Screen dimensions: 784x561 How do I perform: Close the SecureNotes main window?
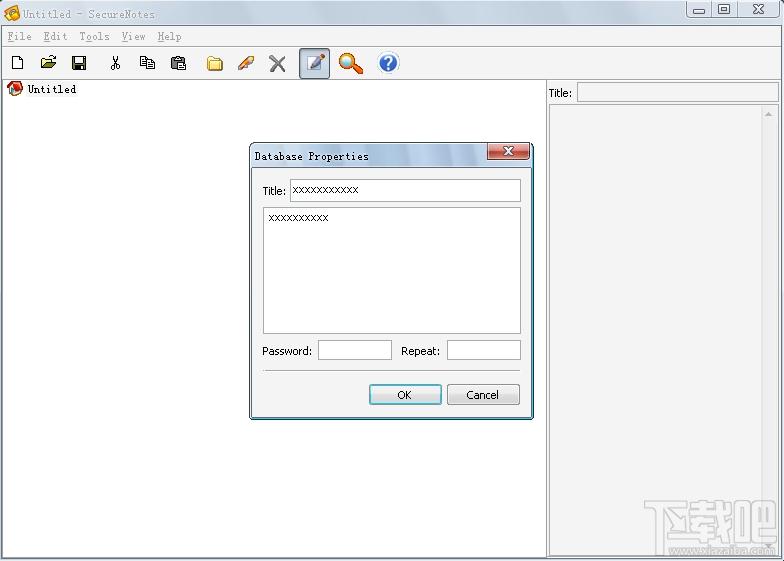[758, 10]
